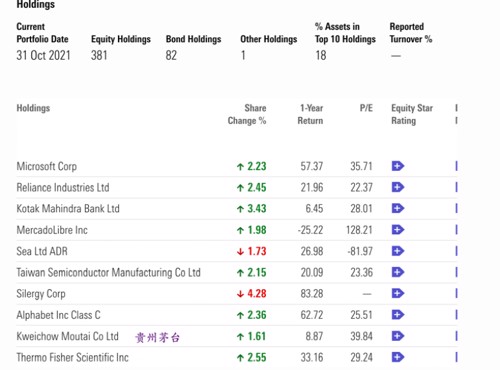The height and width of the screenshot is (370, 500).
Task: Click Reliance P/E value 22.37
Action: tap(361, 187)
